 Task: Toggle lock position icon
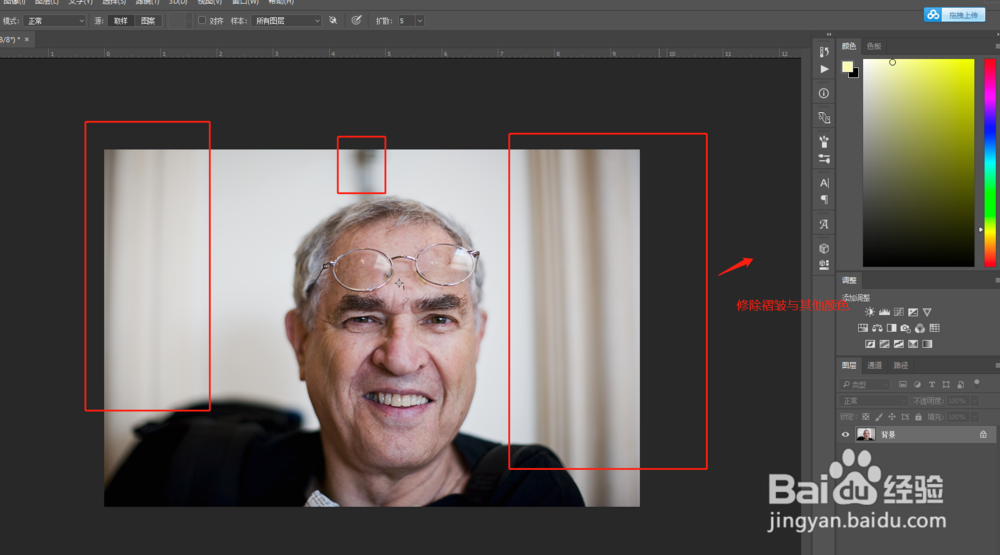click(892, 417)
